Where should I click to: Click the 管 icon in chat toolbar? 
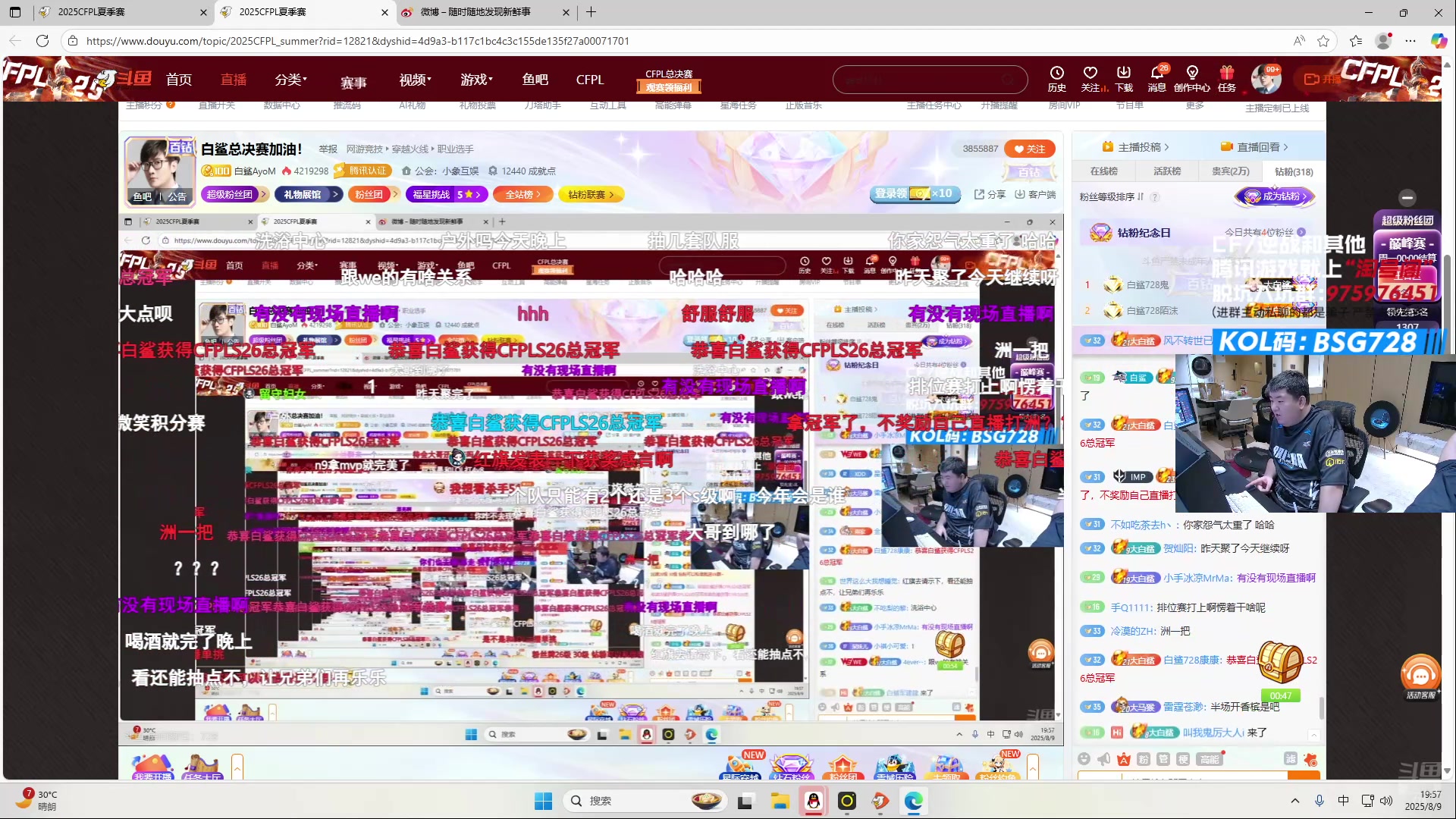tap(1163, 759)
